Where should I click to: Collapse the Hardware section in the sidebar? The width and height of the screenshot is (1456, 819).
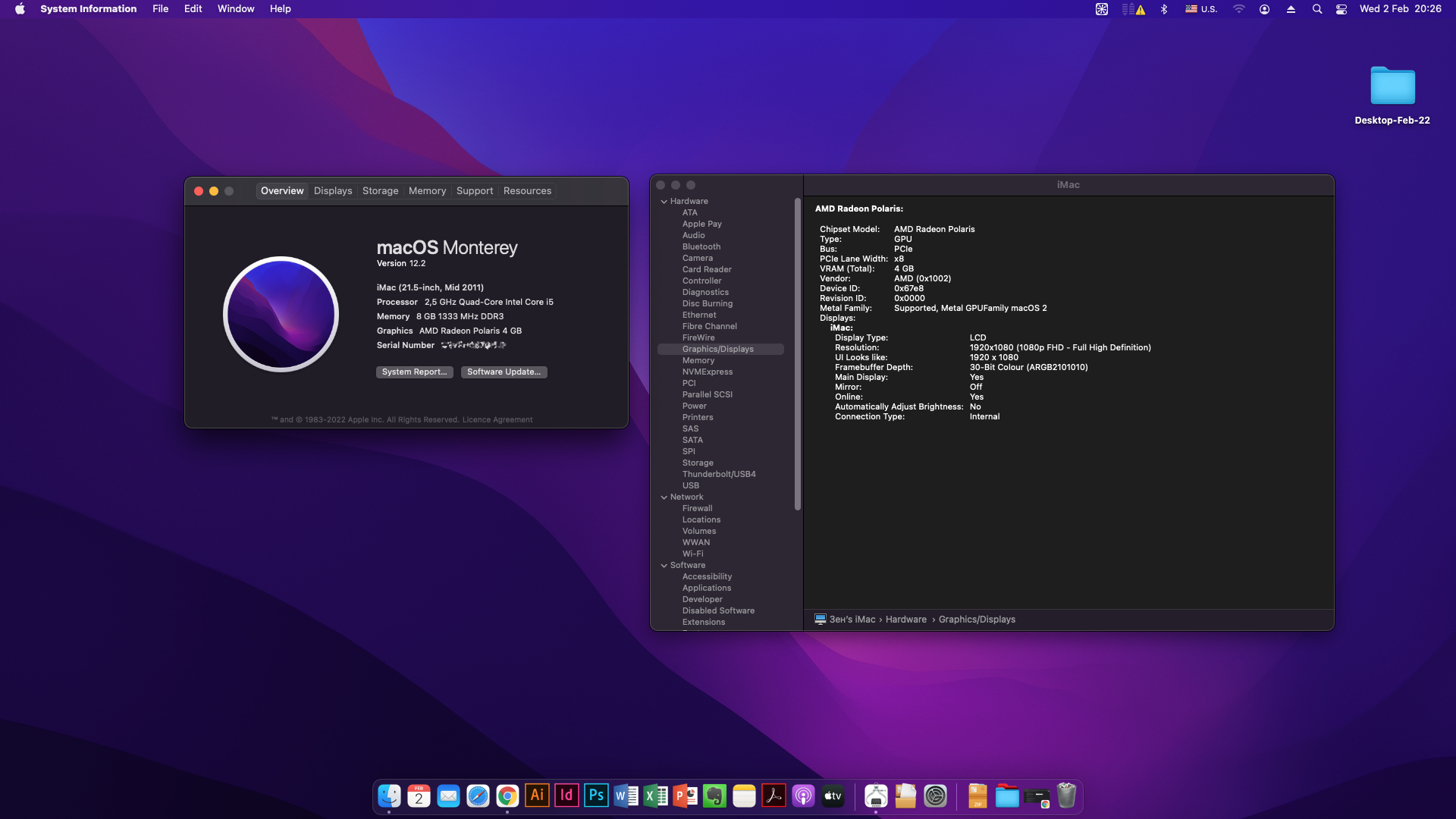(664, 201)
